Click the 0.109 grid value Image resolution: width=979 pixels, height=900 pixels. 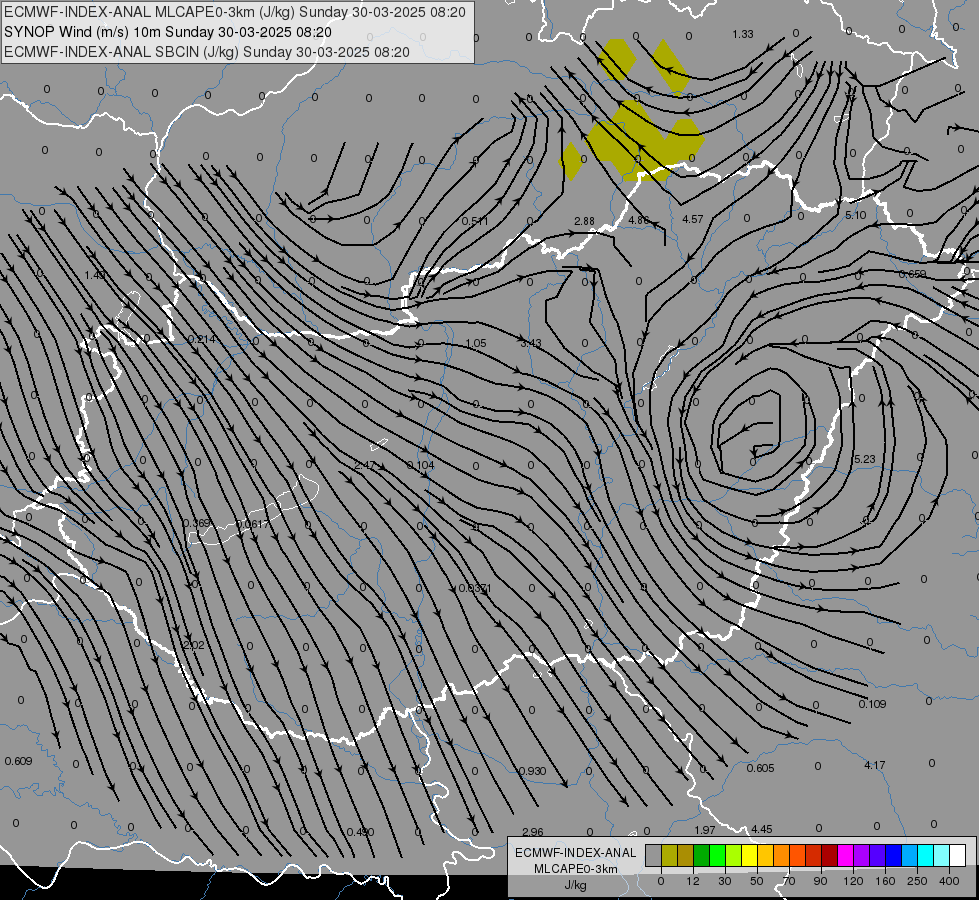[872, 704]
